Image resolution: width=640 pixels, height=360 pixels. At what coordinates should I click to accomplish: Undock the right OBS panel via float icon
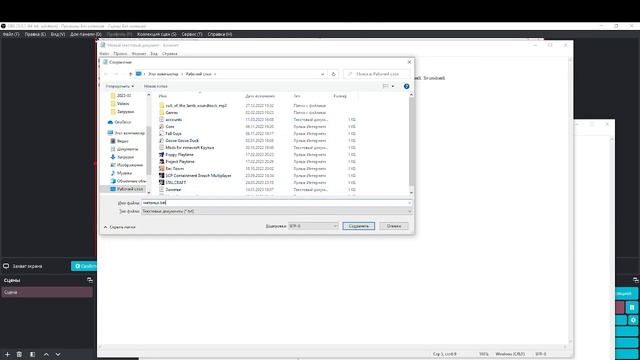(636, 280)
